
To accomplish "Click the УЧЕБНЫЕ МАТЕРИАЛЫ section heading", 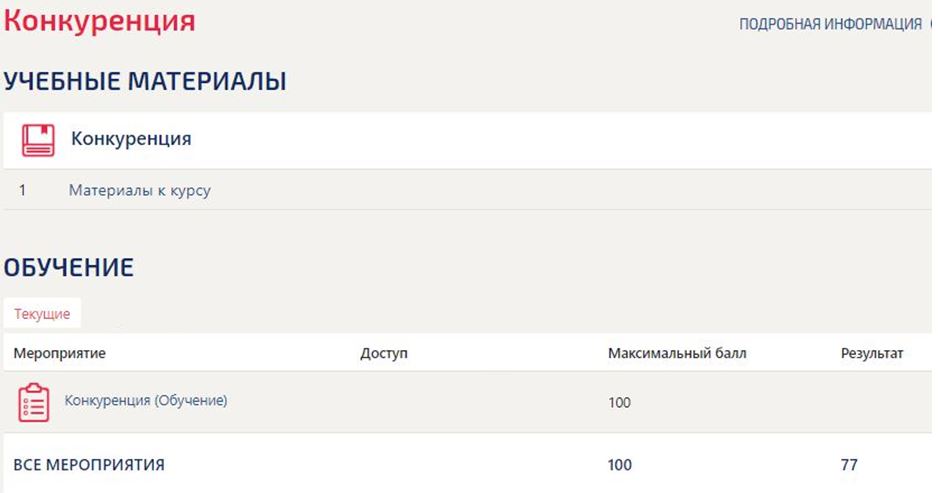I will (x=145, y=82).
